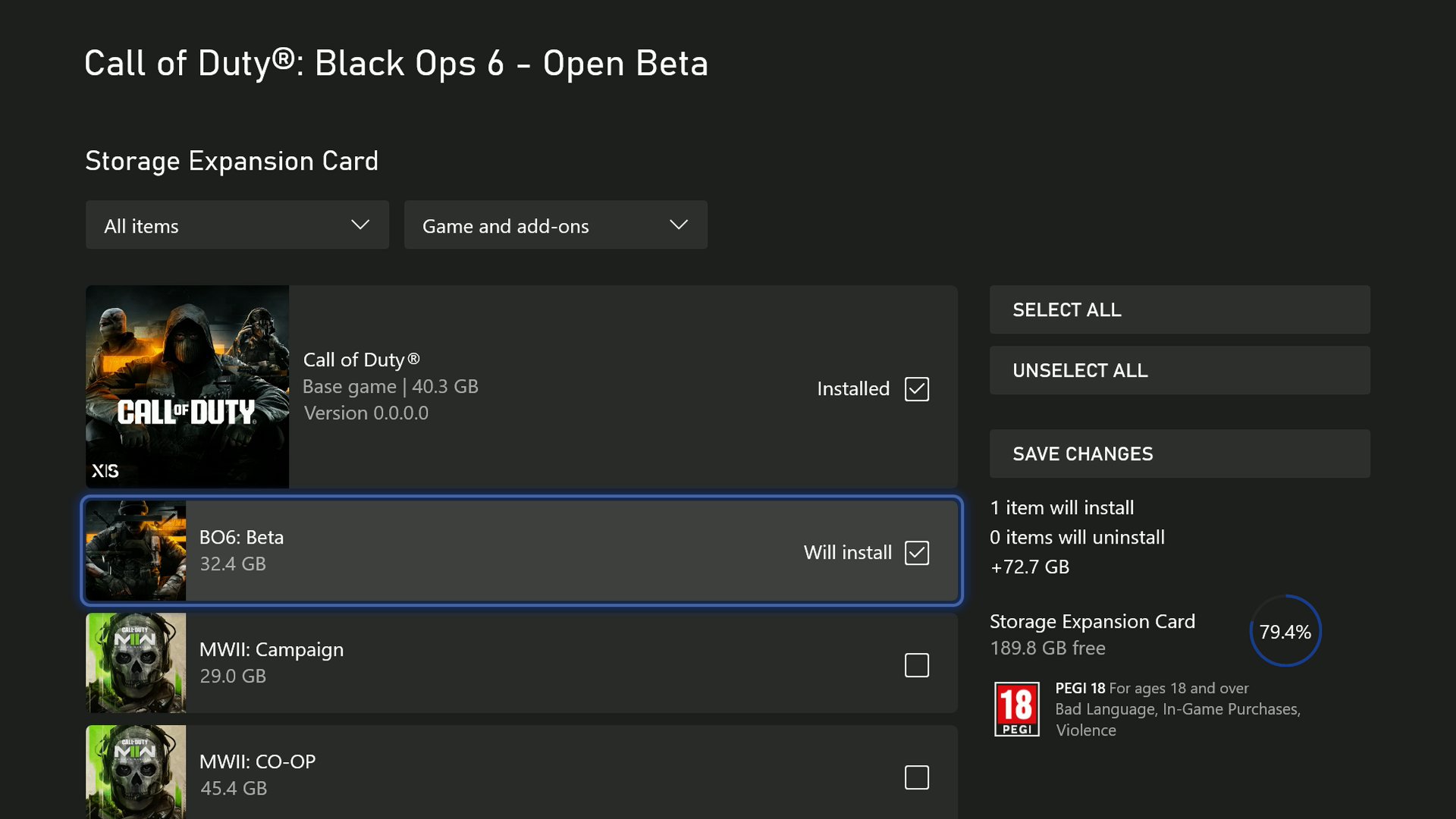Check the MWII: CO-OP checkbox
The width and height of the screenshot is (1456, 819).
[x=917, y=777]
